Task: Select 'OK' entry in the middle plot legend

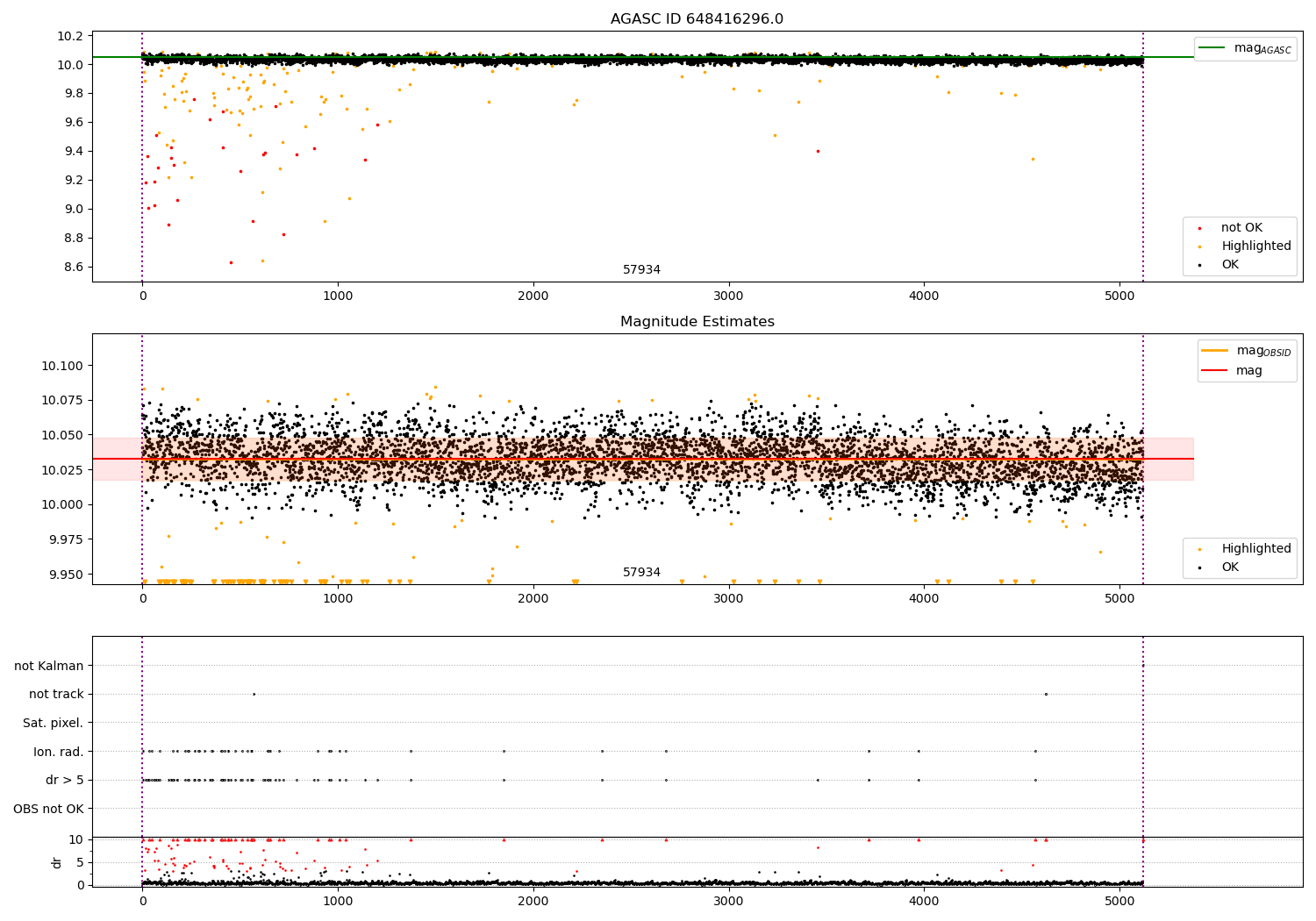Action: click(1230, 568)
